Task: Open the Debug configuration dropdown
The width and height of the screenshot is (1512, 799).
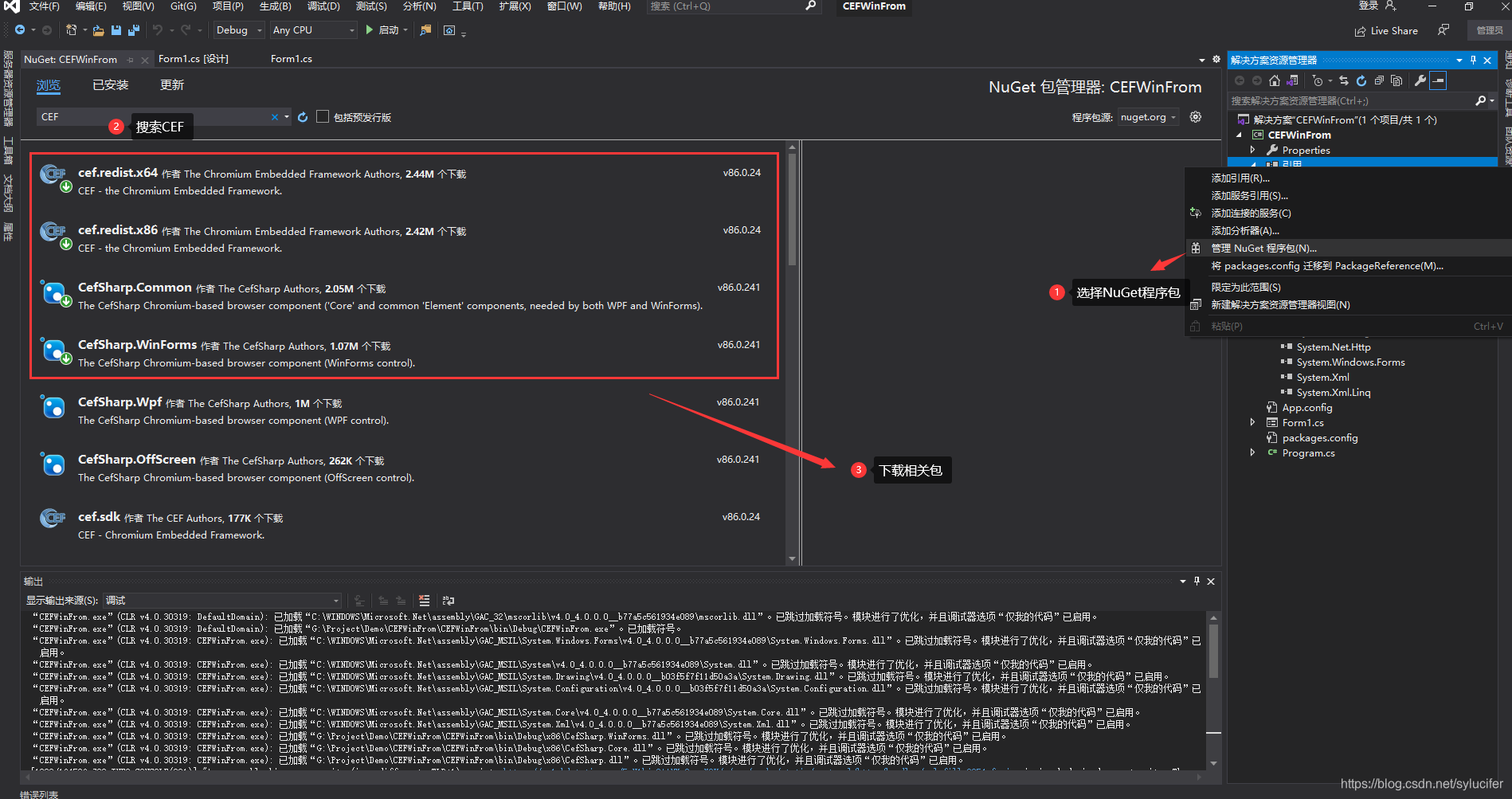Action: [x=238, y=30]
